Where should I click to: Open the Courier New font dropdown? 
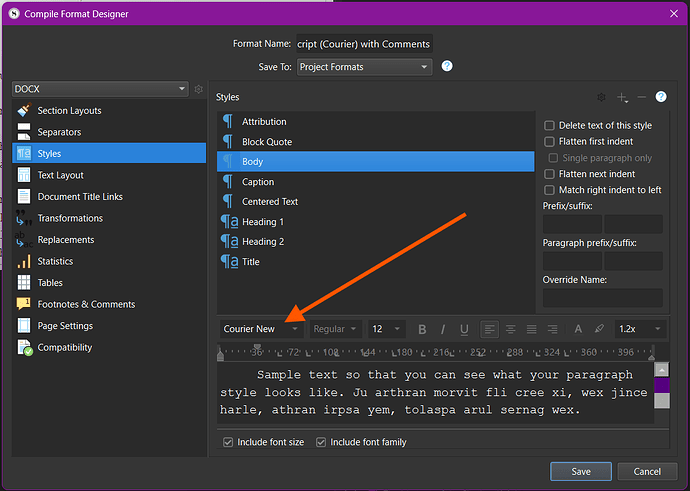click(x=262, y=329)
